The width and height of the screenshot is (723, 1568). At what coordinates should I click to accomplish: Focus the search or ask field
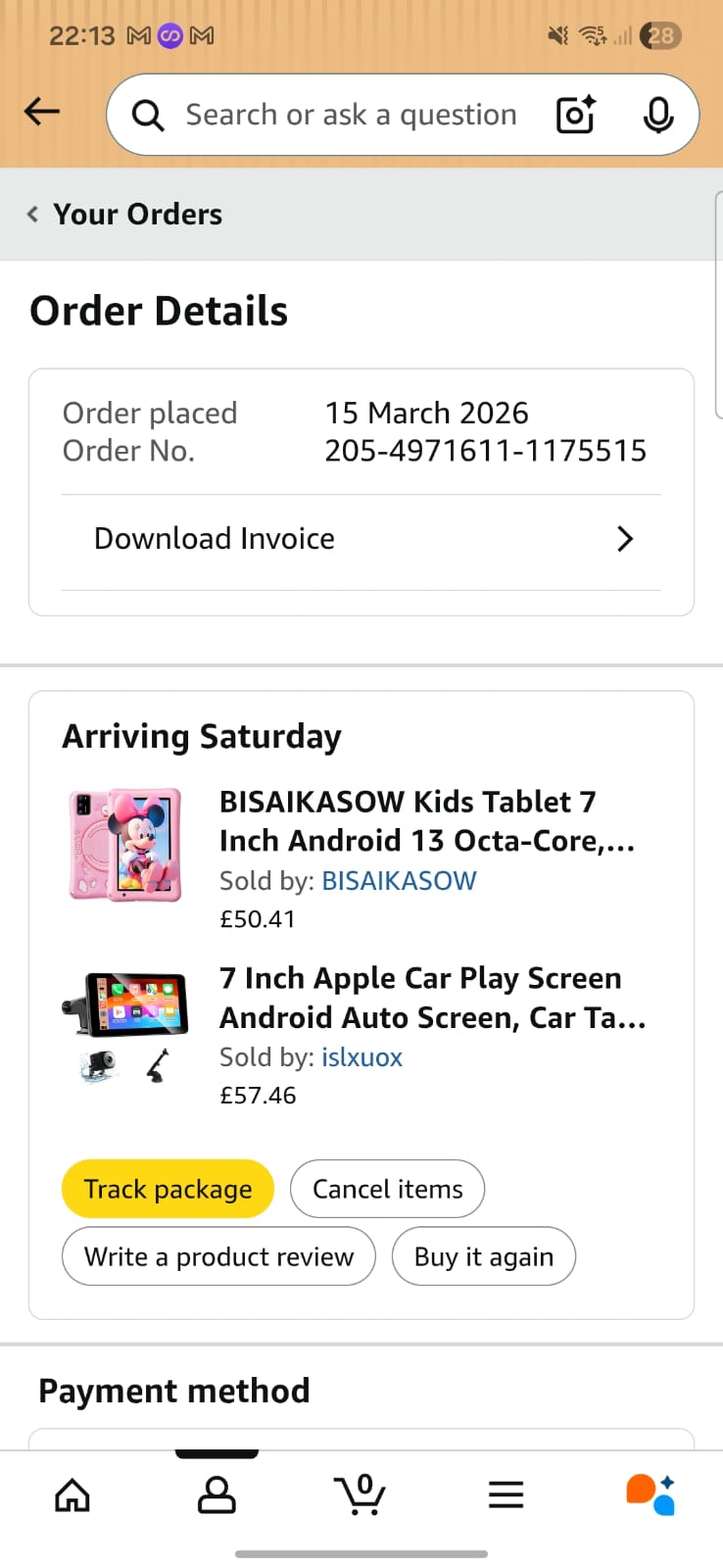coord(351,115)
